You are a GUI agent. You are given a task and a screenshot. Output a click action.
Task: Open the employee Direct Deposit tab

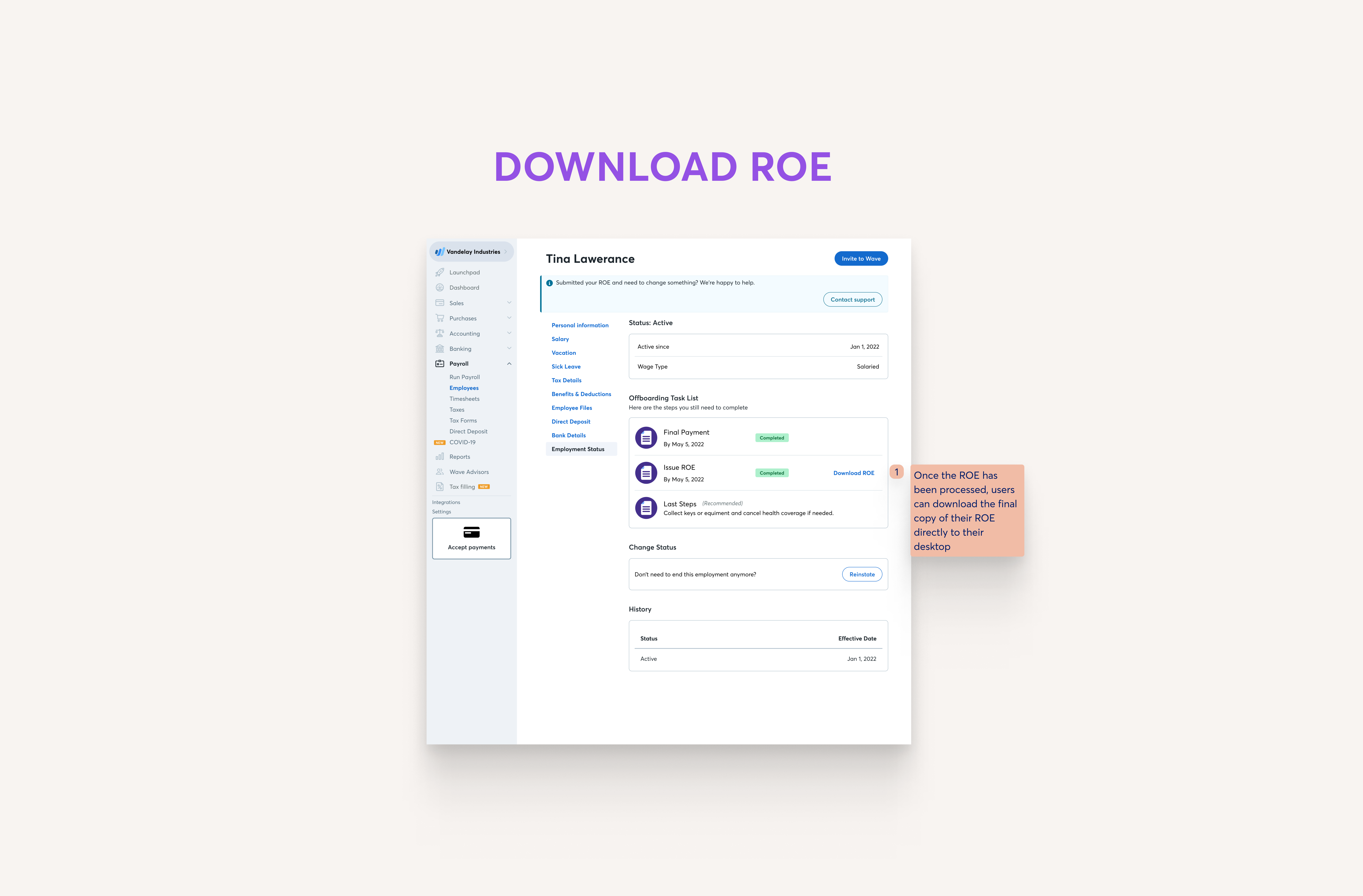[571, 421]
